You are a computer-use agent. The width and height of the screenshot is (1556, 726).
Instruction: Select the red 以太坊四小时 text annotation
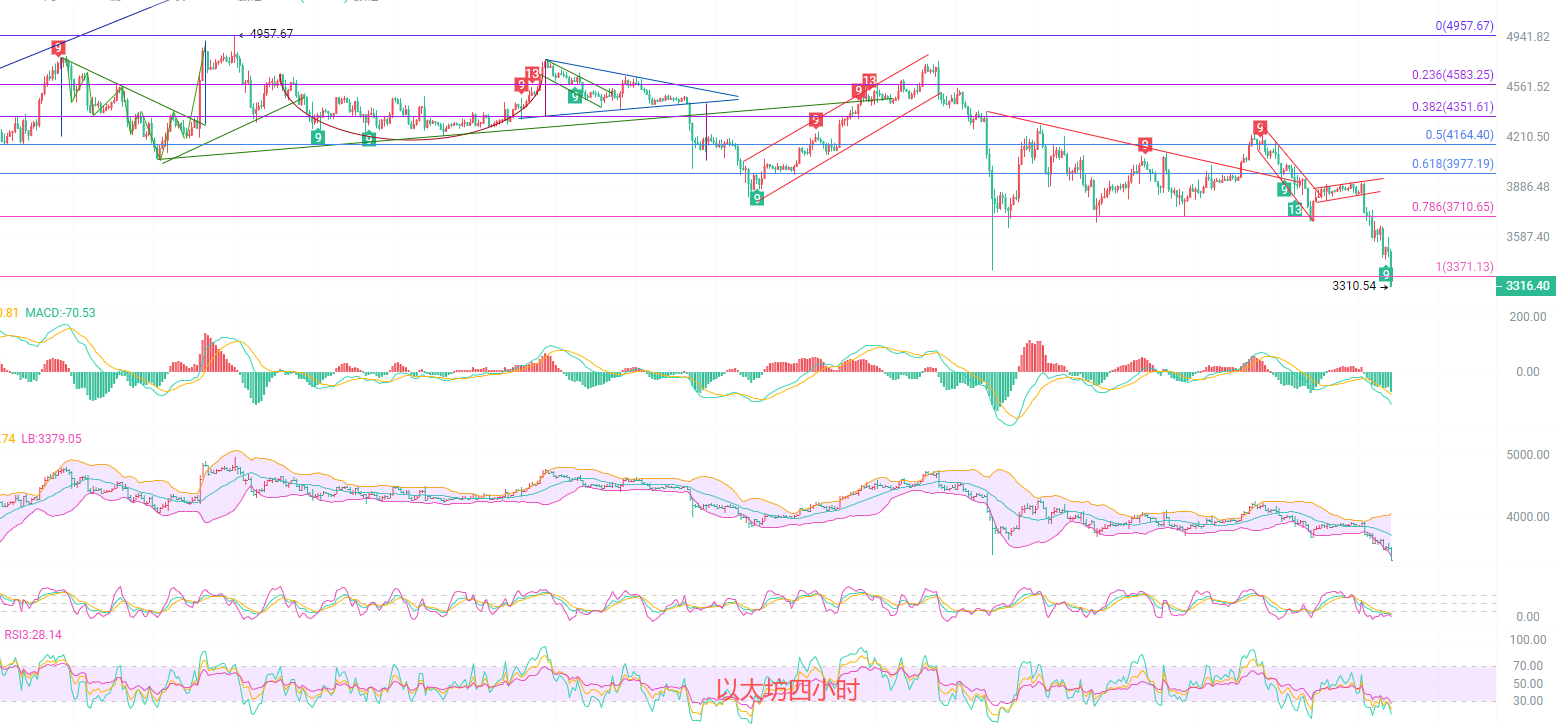786,689
